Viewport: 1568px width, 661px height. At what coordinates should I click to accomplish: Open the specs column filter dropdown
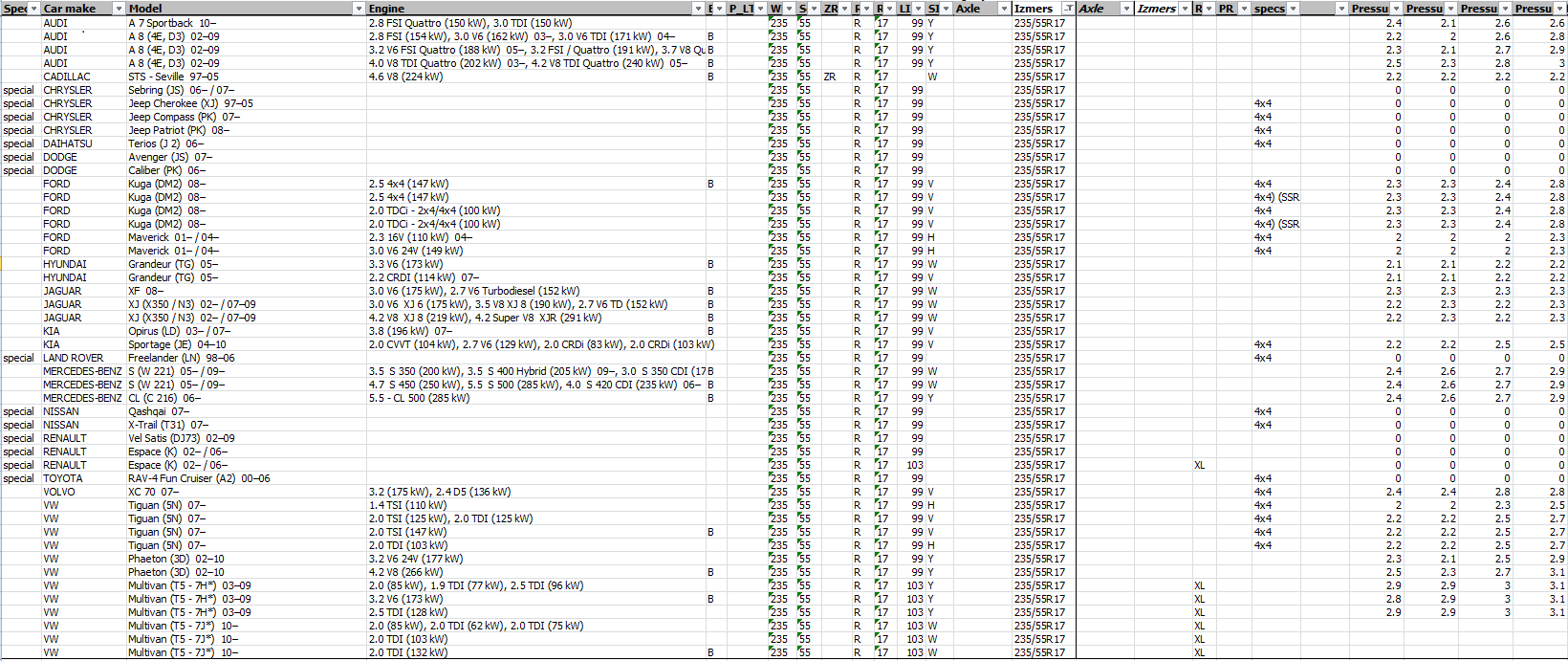(x=1293, y=9)
